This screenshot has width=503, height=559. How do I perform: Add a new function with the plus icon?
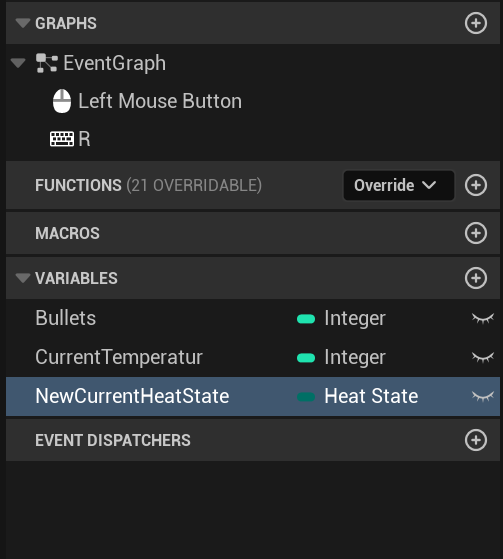click(476, 185)
